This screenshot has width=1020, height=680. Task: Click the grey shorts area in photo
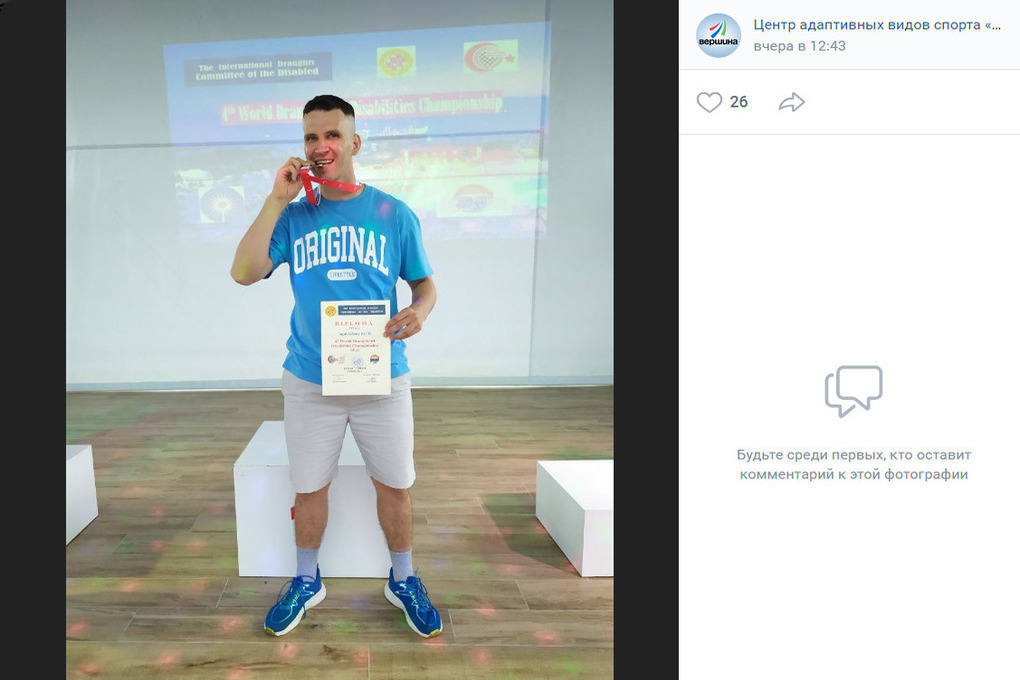pyautogui.click(x=348, y=433)
